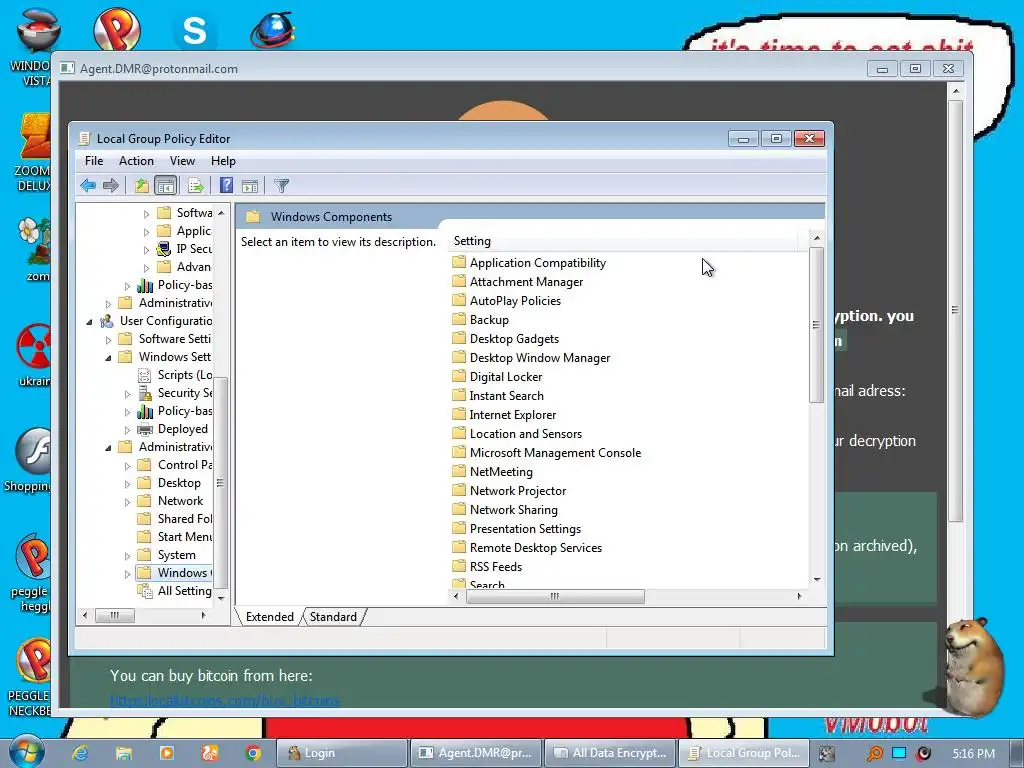Collapse the User Configuration tree node
The width and height of the screenshot is (1024, 768).
tap(89, 321)
